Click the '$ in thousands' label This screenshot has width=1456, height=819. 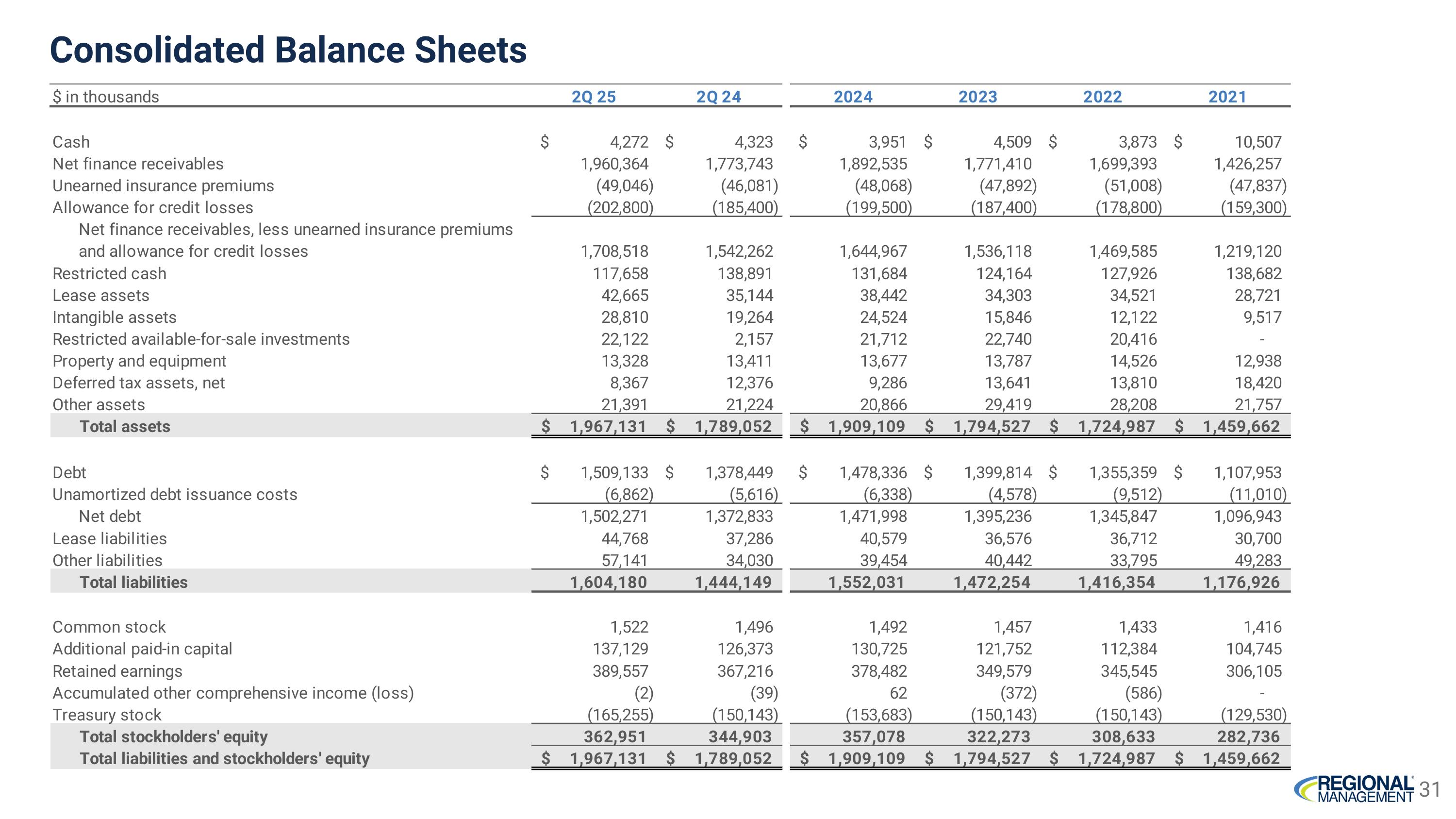coord(106,97)
